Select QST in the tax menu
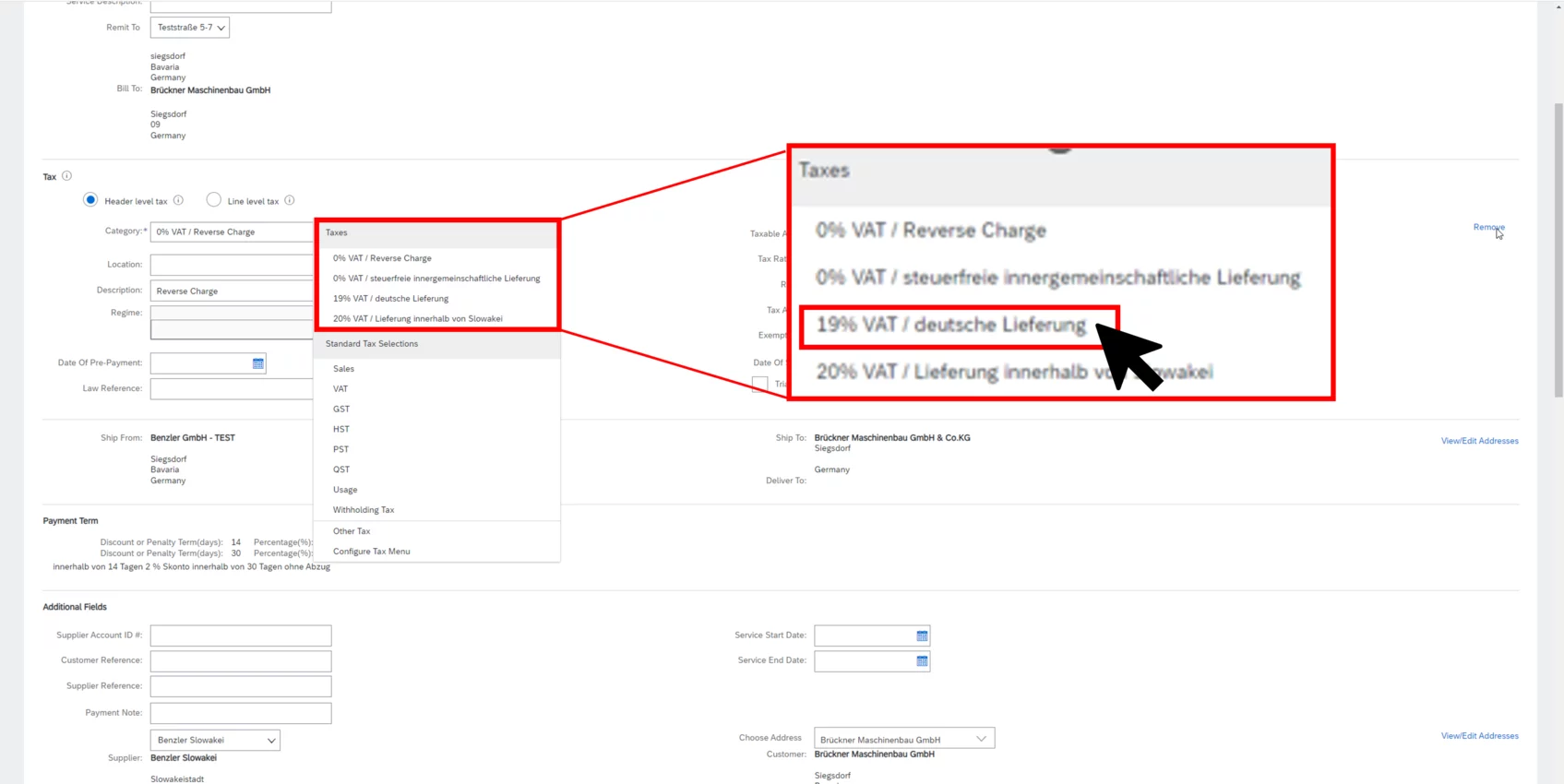Viewport: 1564px width, 784px height. [x=341, y=469]
